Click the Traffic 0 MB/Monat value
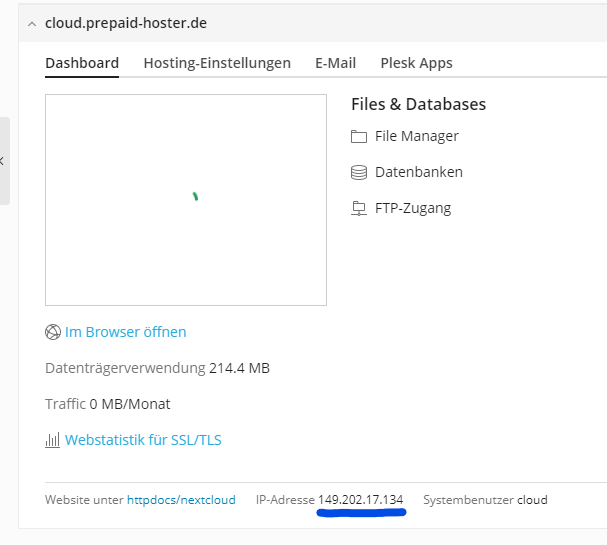607x545 pixels. click(130, 404)
